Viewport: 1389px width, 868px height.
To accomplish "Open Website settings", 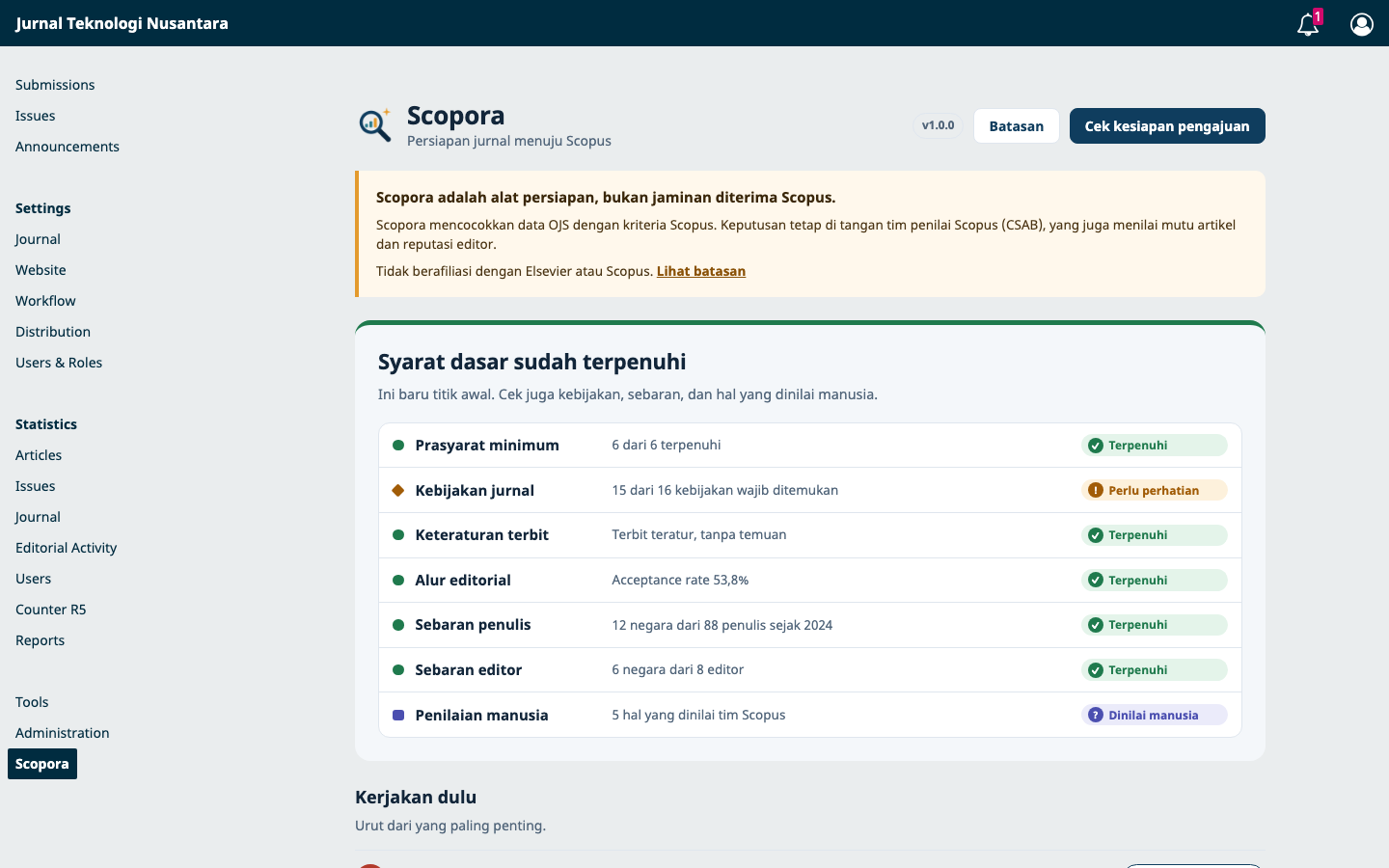I will click(41, 270).
